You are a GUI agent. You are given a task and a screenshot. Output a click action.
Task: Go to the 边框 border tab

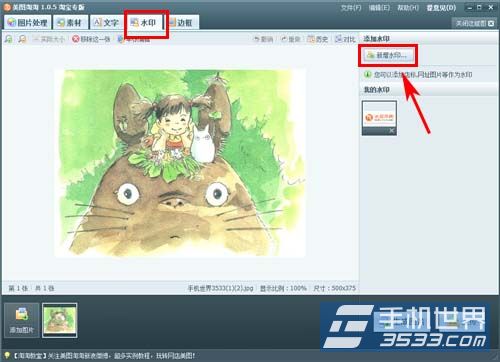[x=181, y=22]
